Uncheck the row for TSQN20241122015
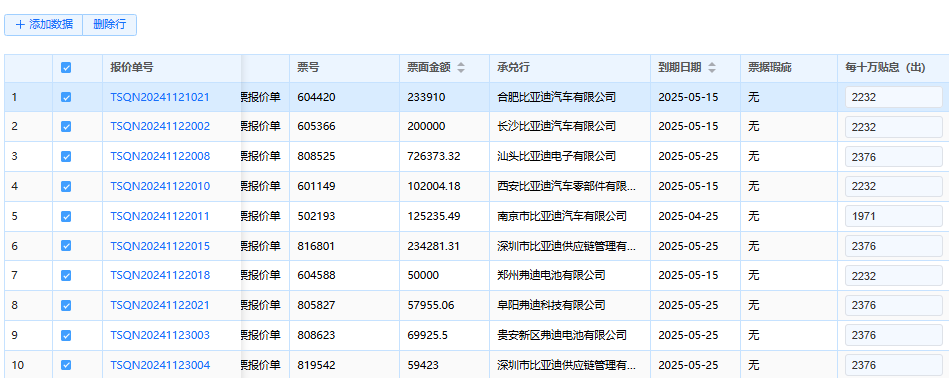Image resolution: width=949 pixels, height=378 pixels. pyautogui.click(x=66, y=246)
